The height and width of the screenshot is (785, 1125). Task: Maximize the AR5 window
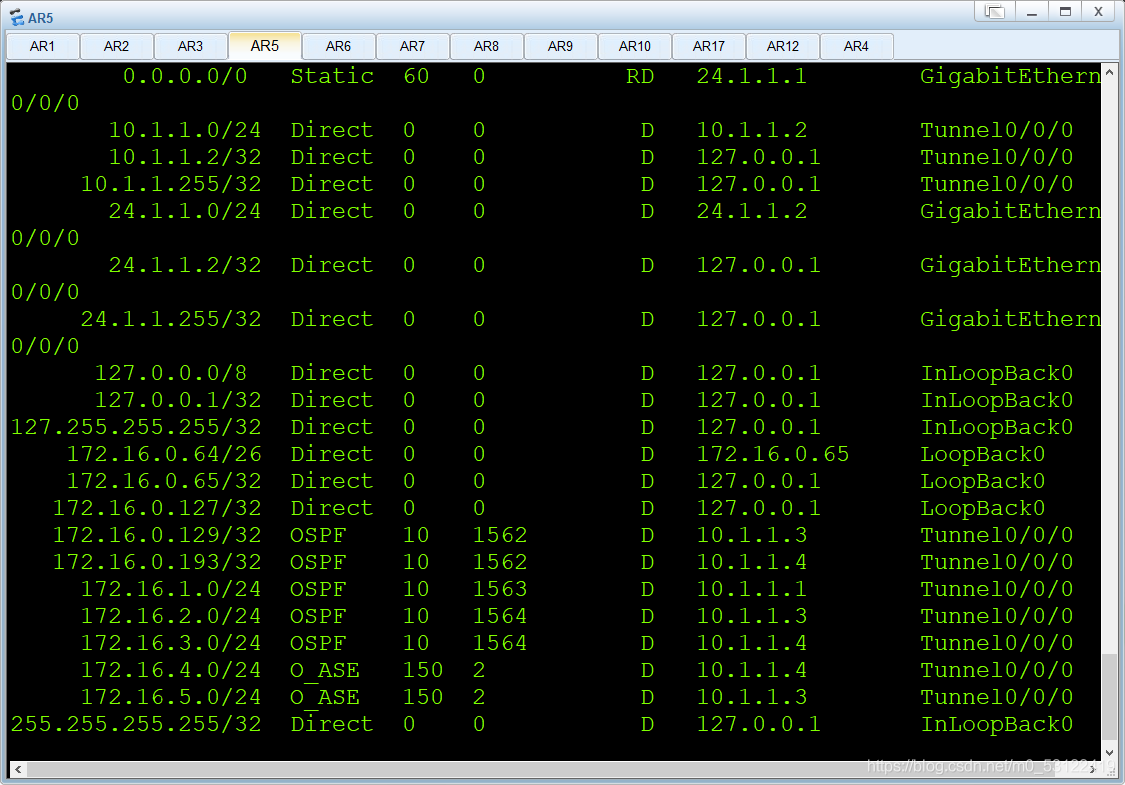pos(1065,11)
